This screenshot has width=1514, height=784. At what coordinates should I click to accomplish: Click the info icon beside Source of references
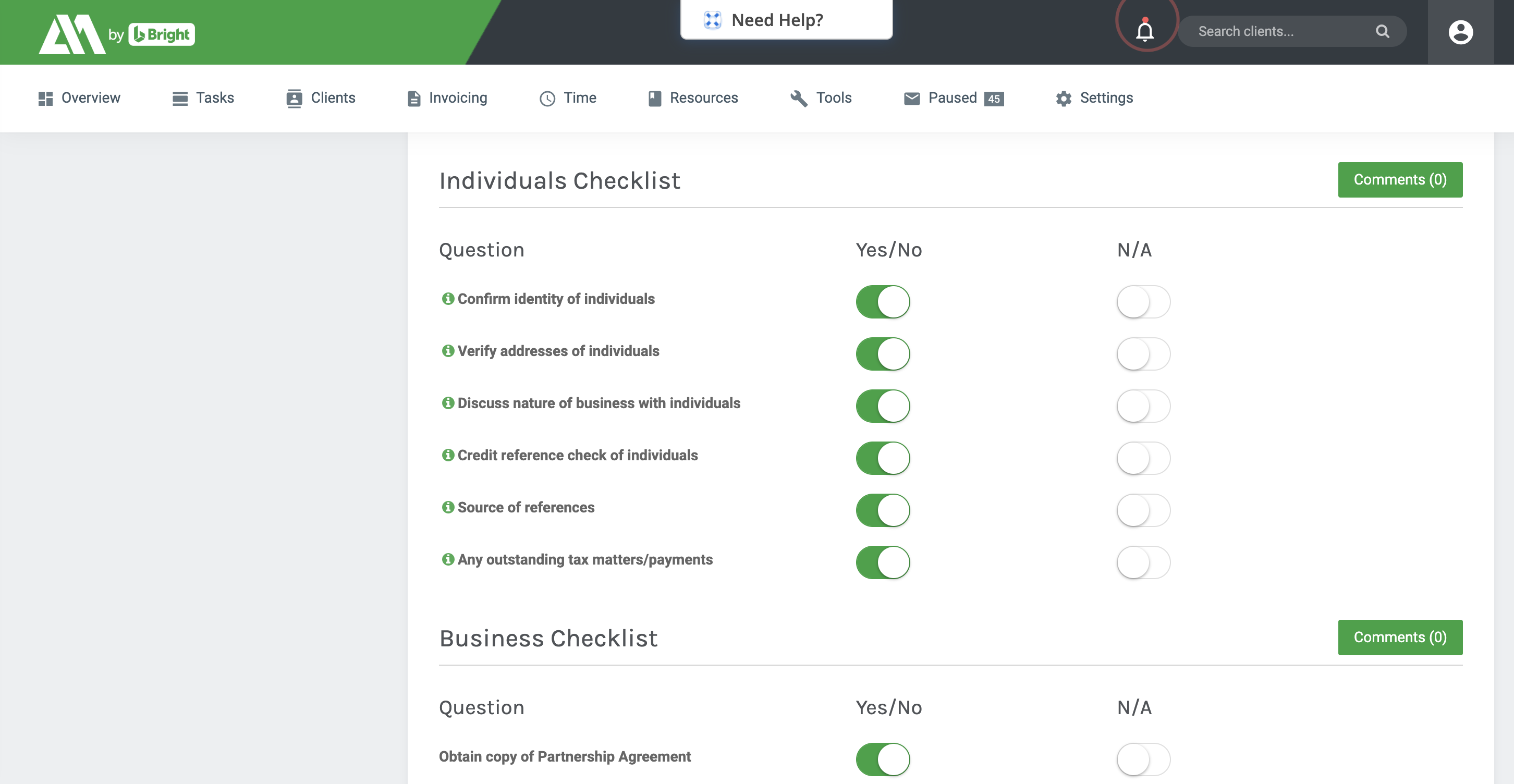click(x=447, y=507)
